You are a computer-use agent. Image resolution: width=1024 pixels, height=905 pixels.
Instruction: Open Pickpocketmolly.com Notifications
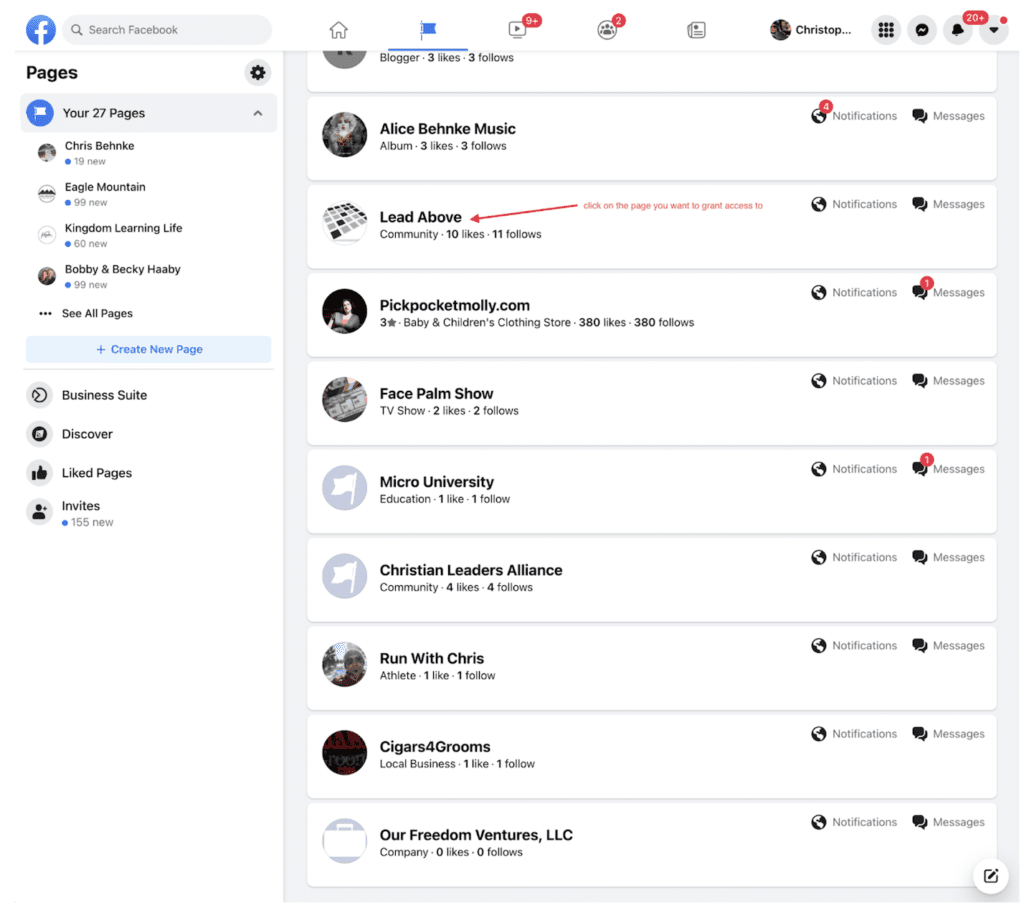854,292
